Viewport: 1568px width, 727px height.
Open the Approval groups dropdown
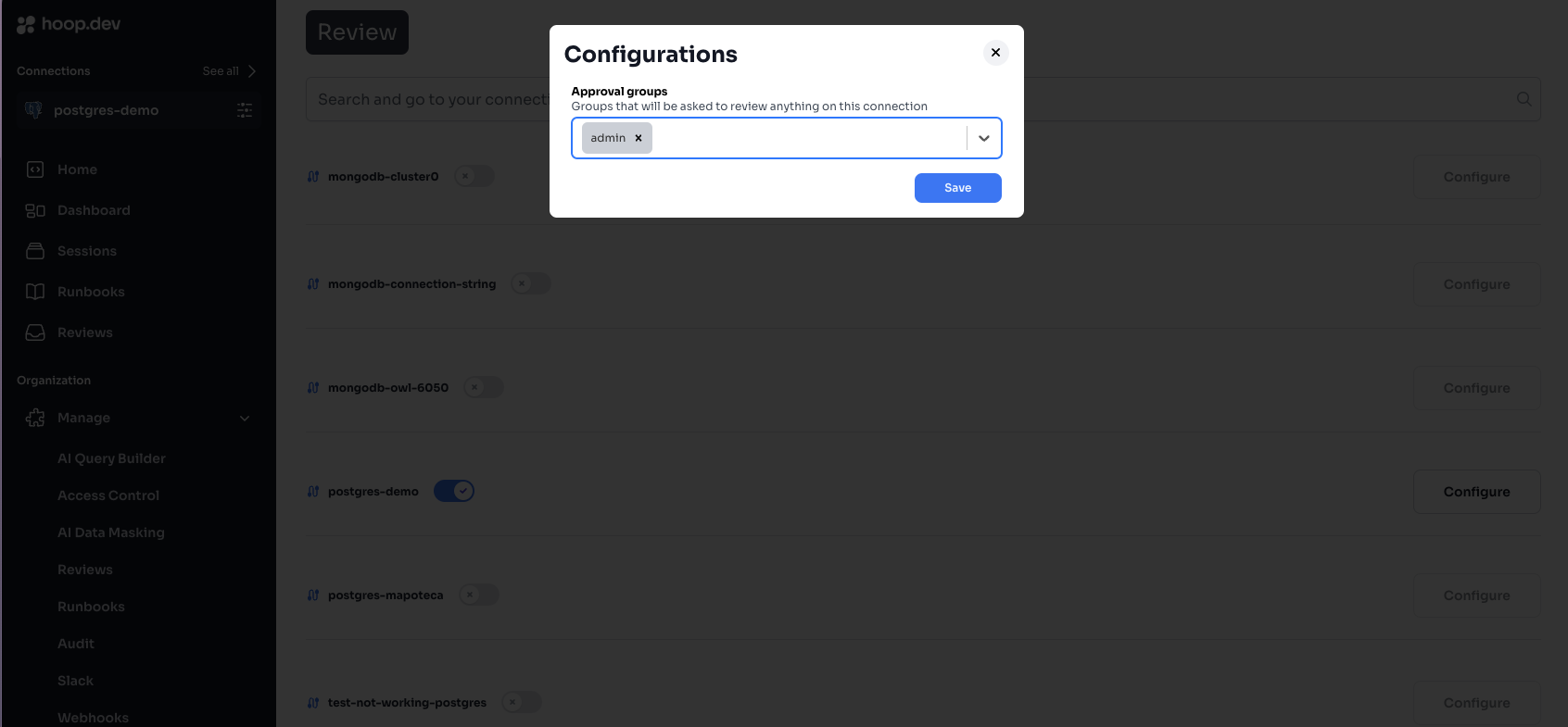coord(983,137)
